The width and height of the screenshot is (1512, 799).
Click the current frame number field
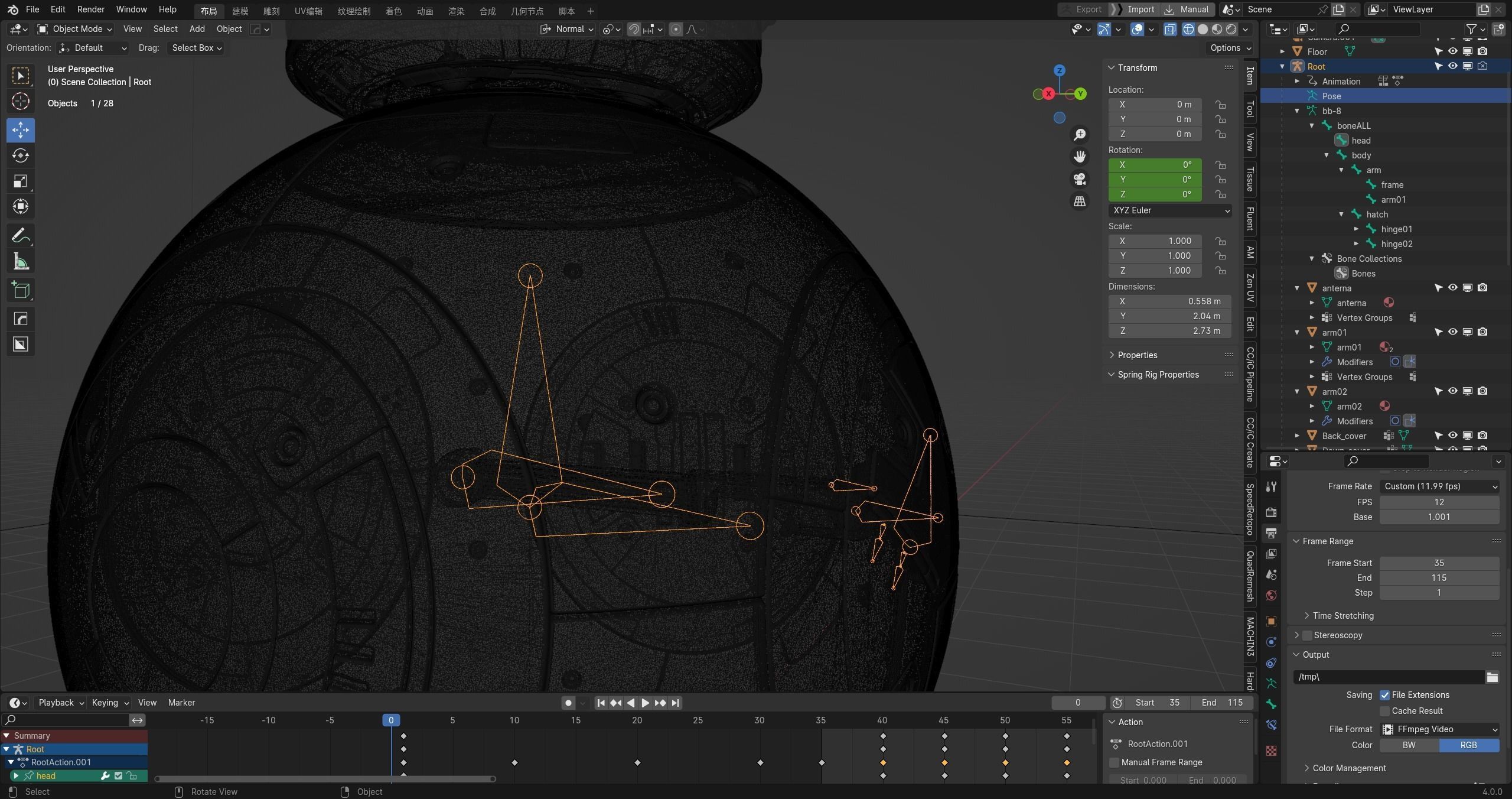(x=1078, y=703)
